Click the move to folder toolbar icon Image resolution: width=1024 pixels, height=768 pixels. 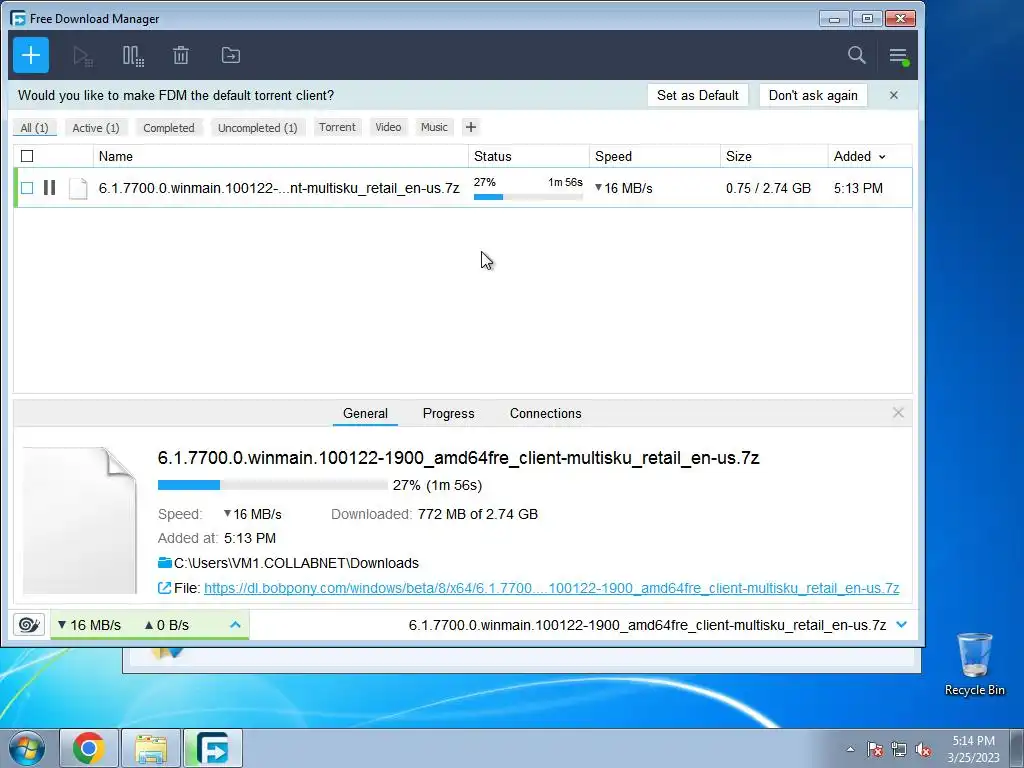click(231, 56)
